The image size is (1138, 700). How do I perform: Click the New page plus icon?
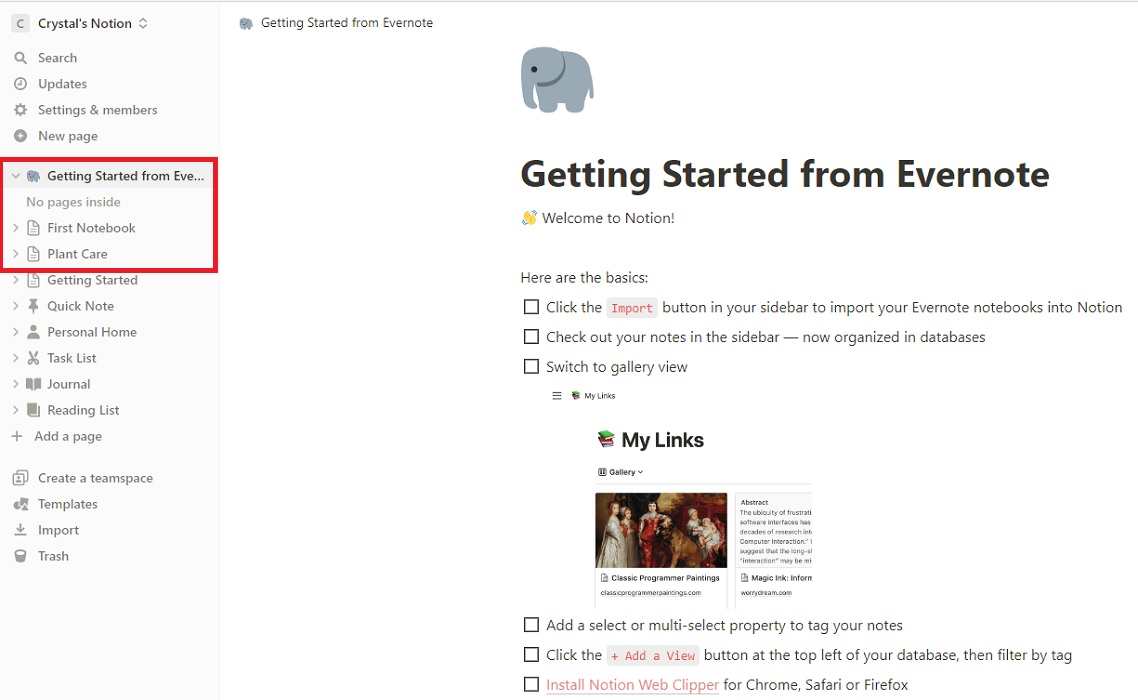pyautogui.click(x=22, y=135)
